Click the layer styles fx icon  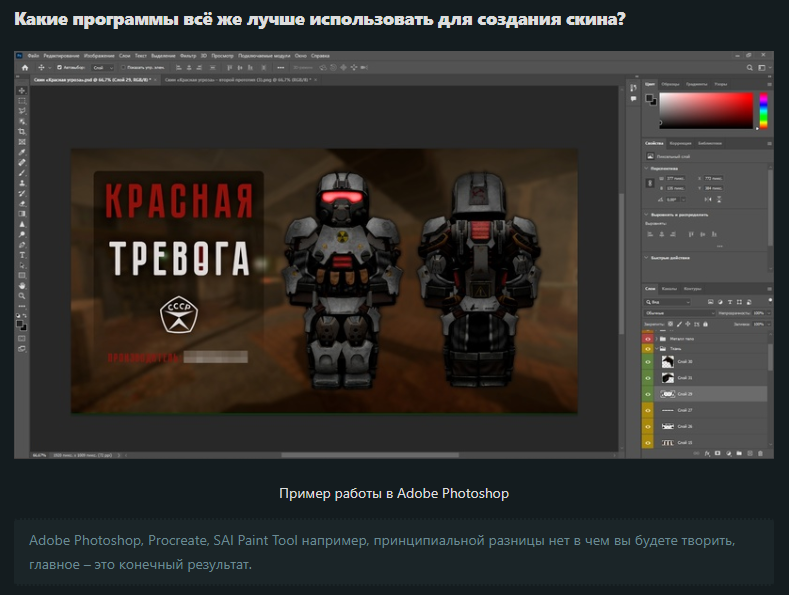coord(707,454)
